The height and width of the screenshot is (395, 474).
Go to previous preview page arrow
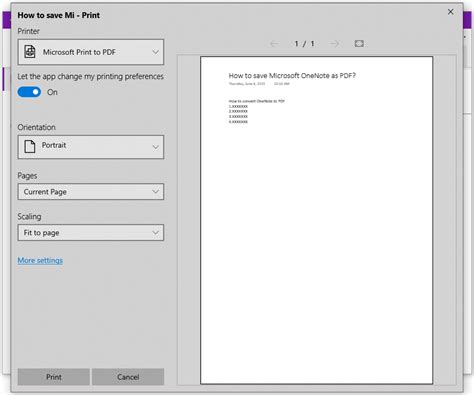tap(274, 44)
